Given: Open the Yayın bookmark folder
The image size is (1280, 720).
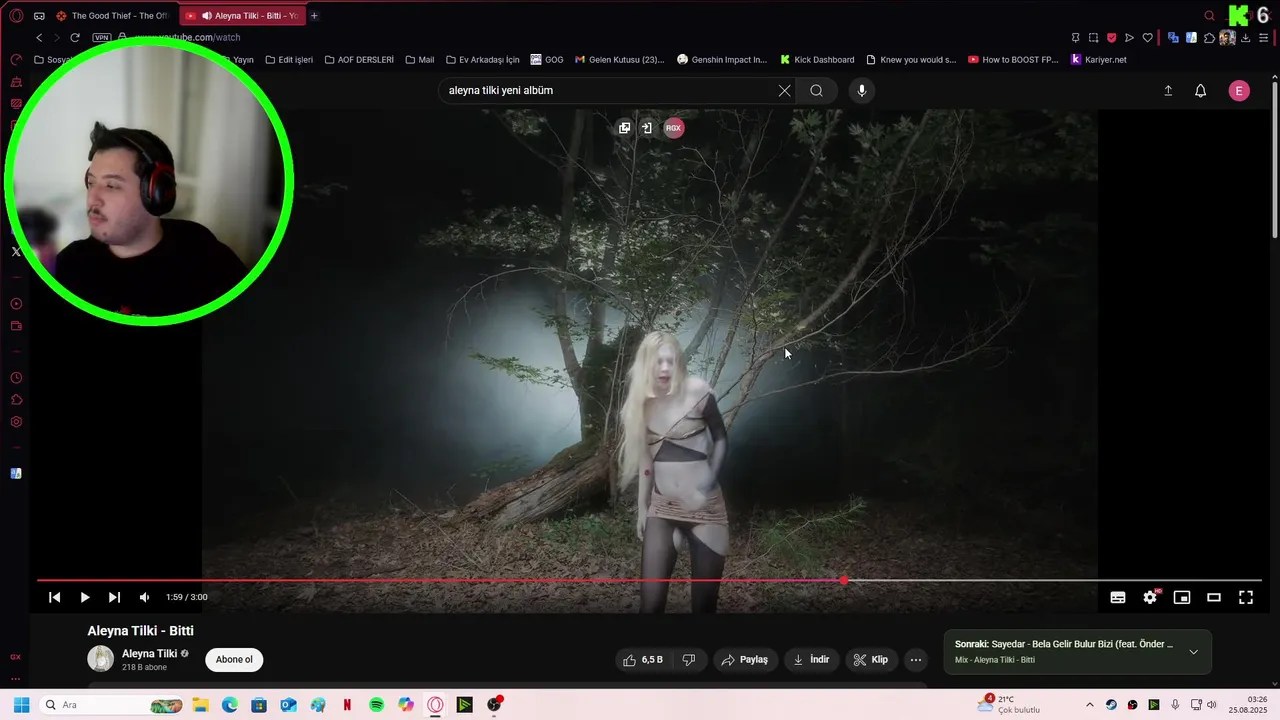Looking at the screenshot, I should [x=238, y=60].
